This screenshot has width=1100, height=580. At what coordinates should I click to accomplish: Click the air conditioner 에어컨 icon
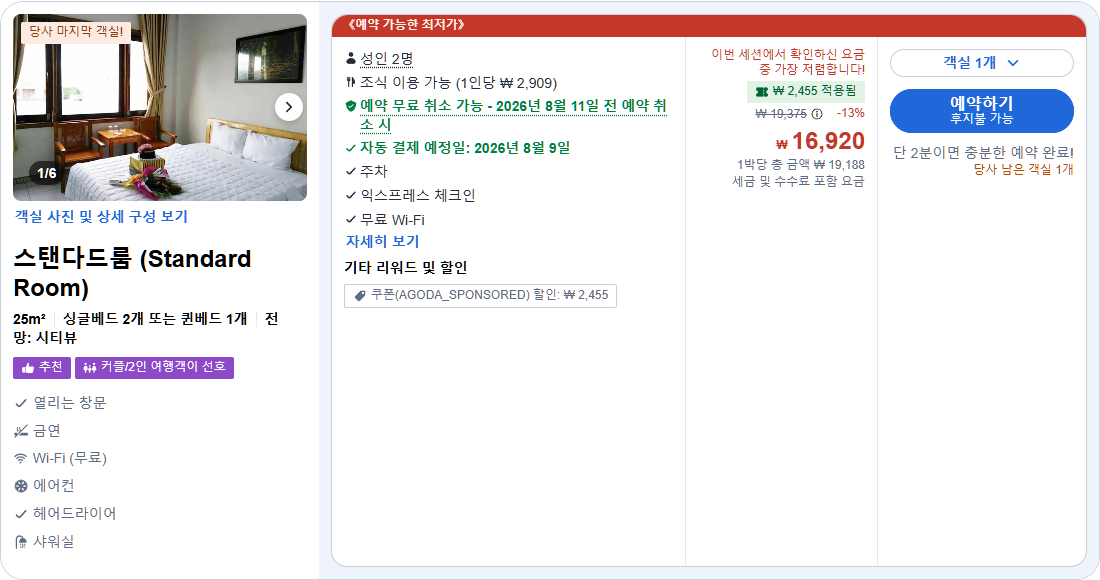(x=21, y=486)
